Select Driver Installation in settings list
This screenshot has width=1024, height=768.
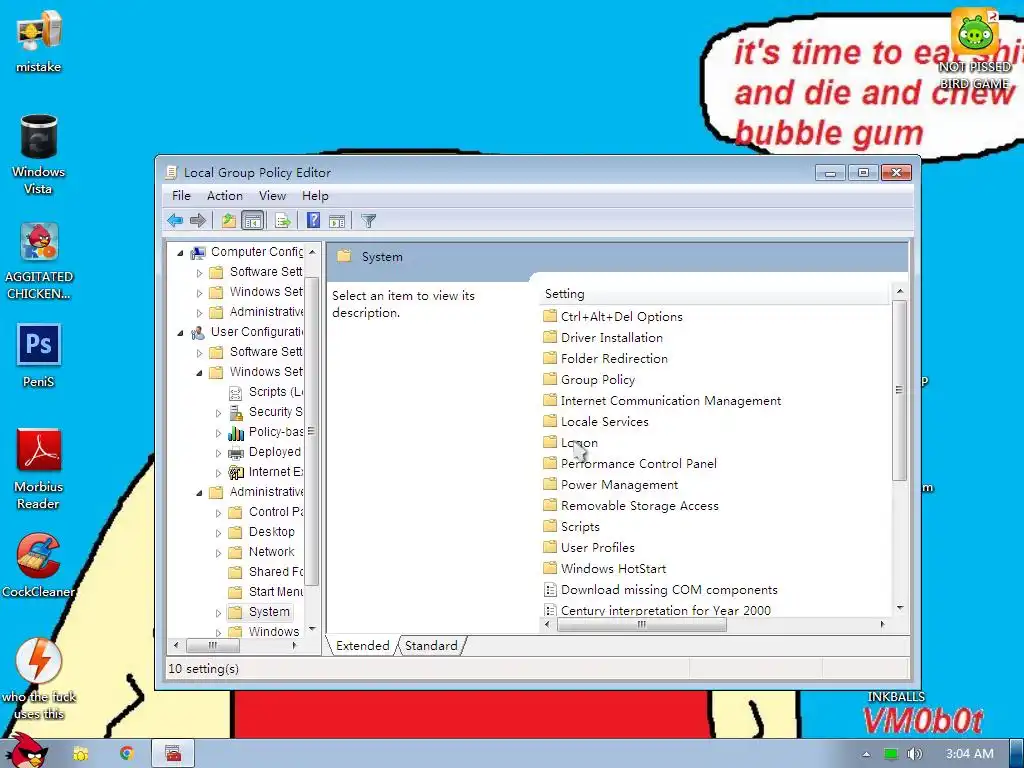(603, 338)
